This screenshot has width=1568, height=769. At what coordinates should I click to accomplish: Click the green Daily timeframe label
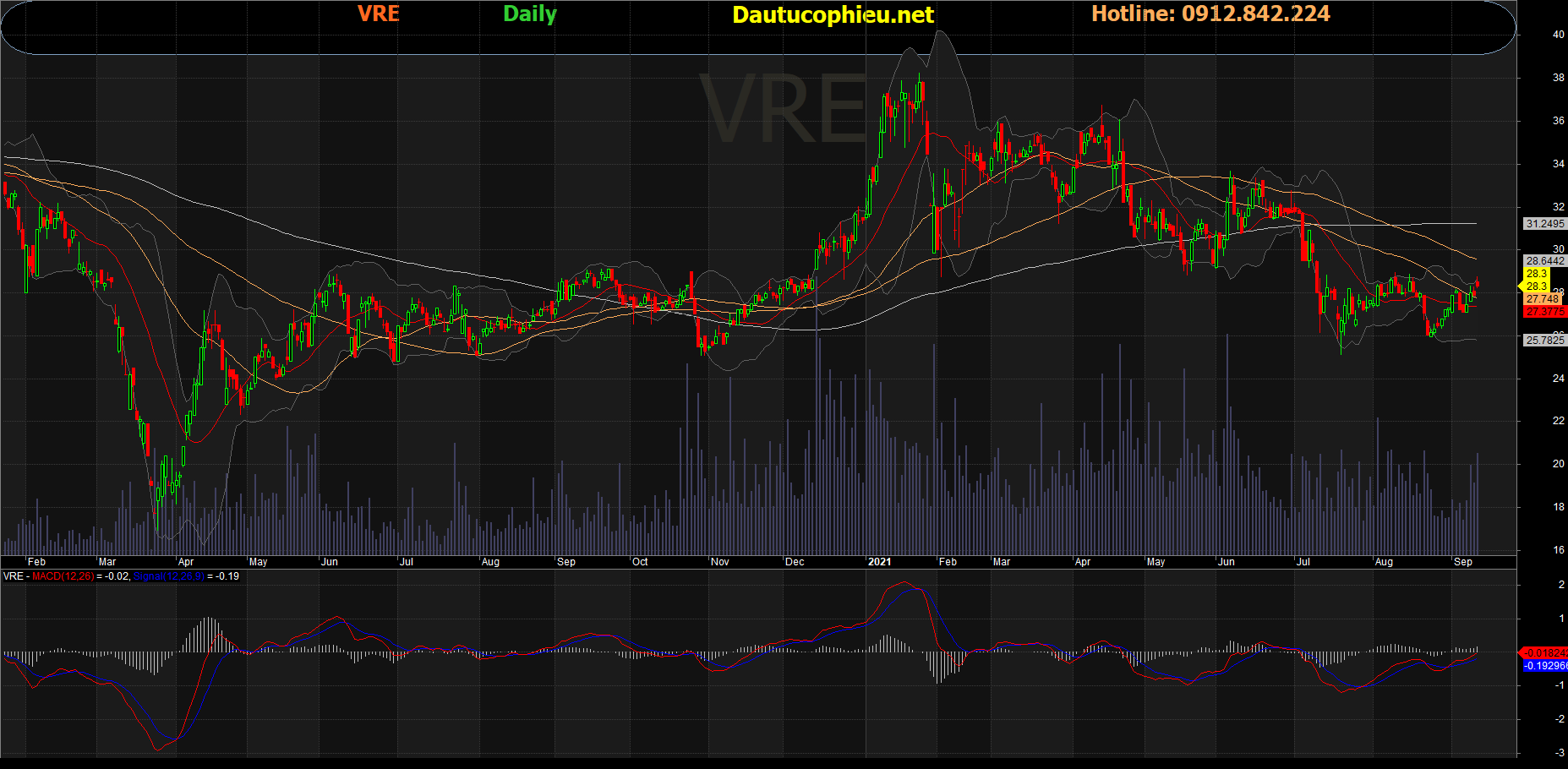(529, 14)
